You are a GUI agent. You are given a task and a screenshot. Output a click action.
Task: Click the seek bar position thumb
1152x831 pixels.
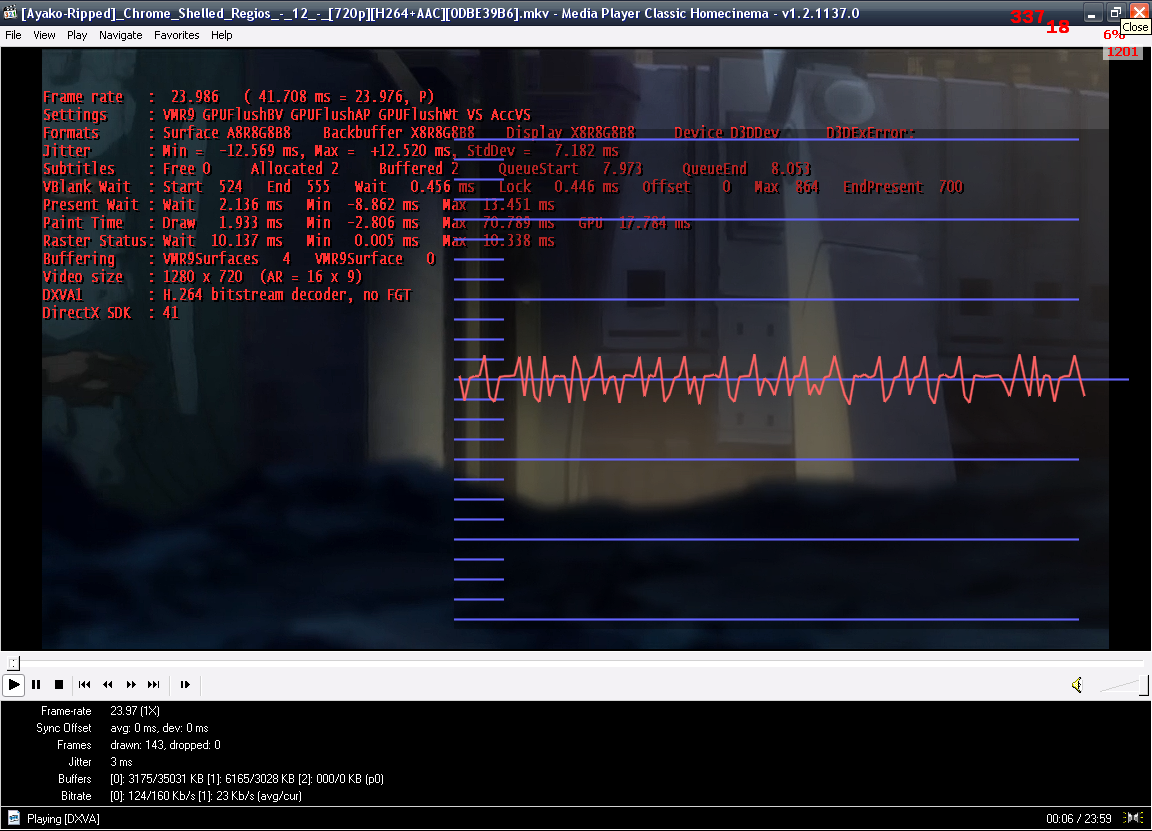click(12, 663)
